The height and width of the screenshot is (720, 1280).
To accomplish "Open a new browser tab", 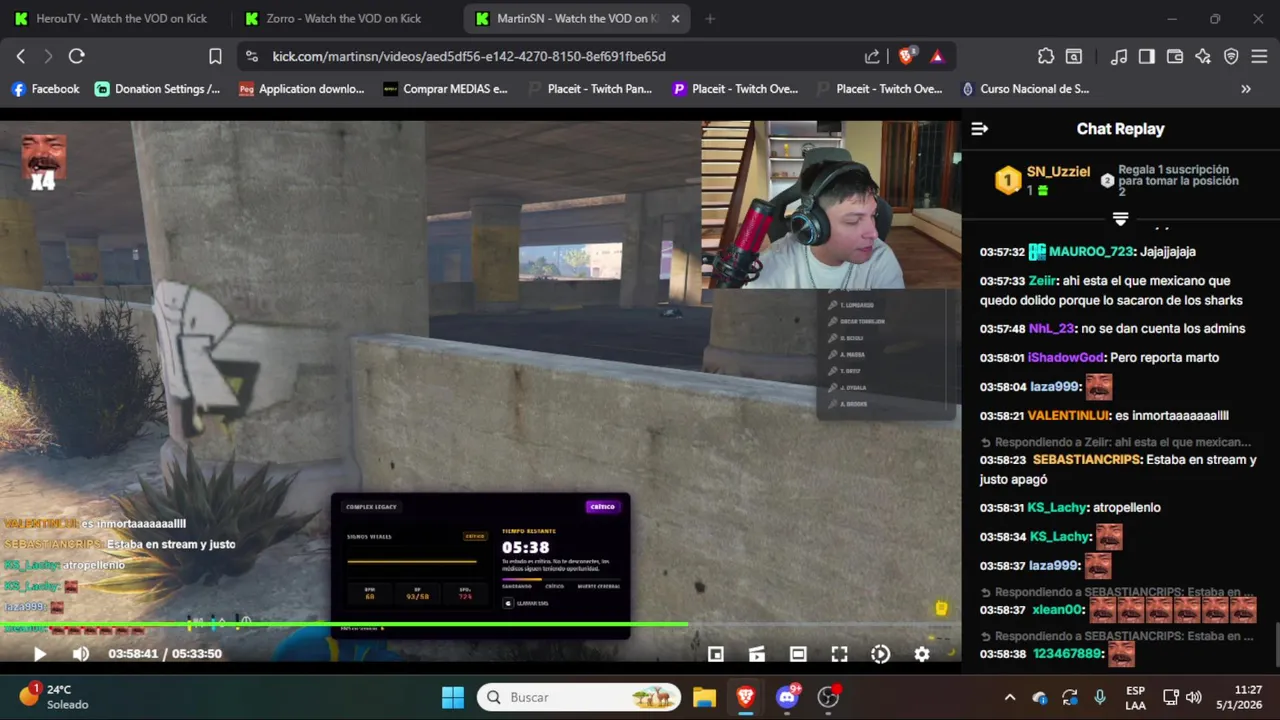I will point(710,18).
